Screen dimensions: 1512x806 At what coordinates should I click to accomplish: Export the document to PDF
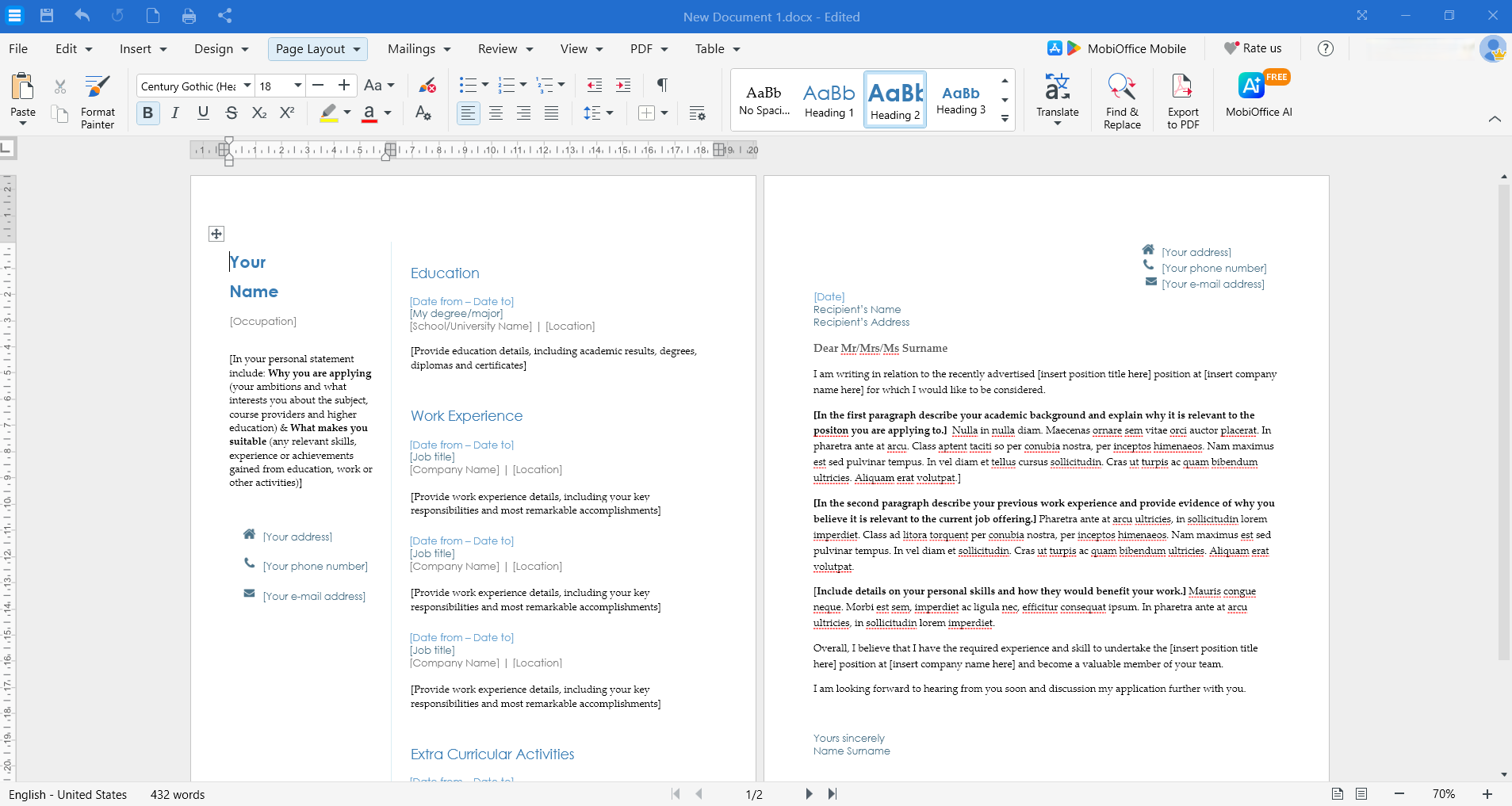pos(1183,101)
